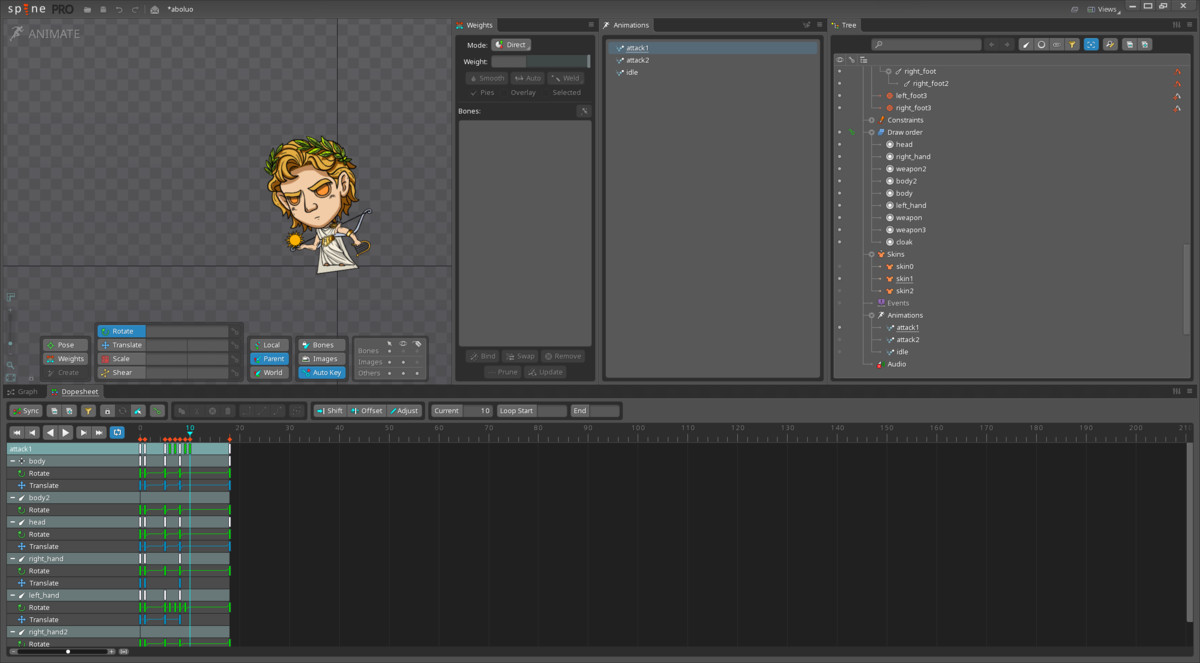Activate the Weights tool
This screenshot has width=1200, height=663.
coord(65,359)
